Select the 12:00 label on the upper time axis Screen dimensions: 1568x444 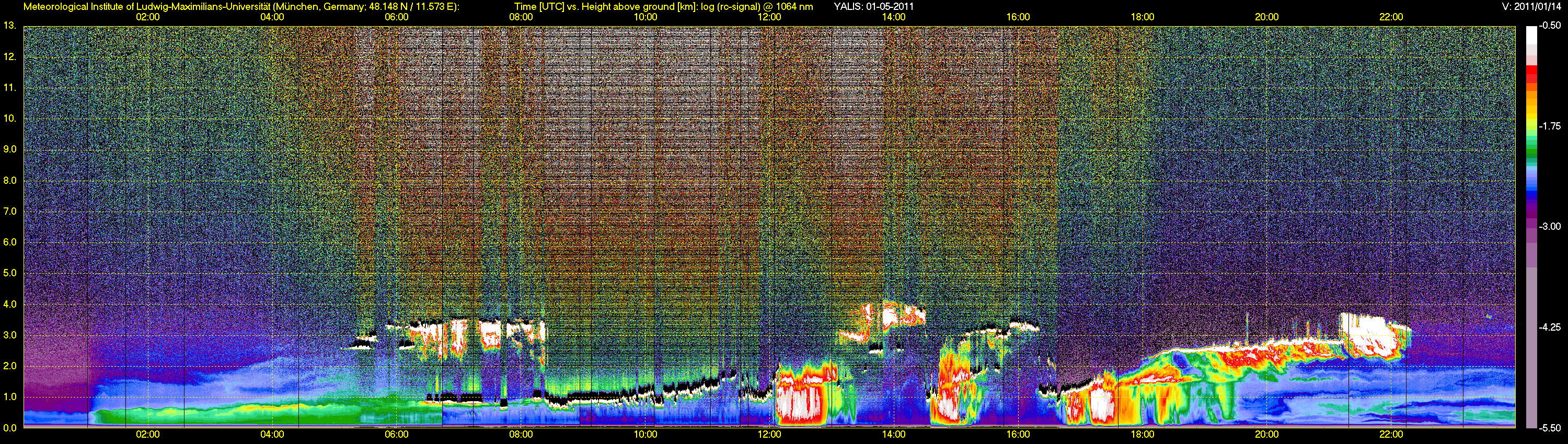coord(769,17)
